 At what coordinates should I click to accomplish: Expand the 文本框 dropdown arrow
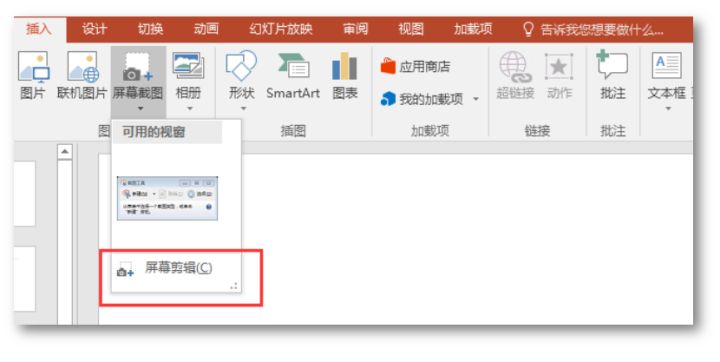[668, 109]
